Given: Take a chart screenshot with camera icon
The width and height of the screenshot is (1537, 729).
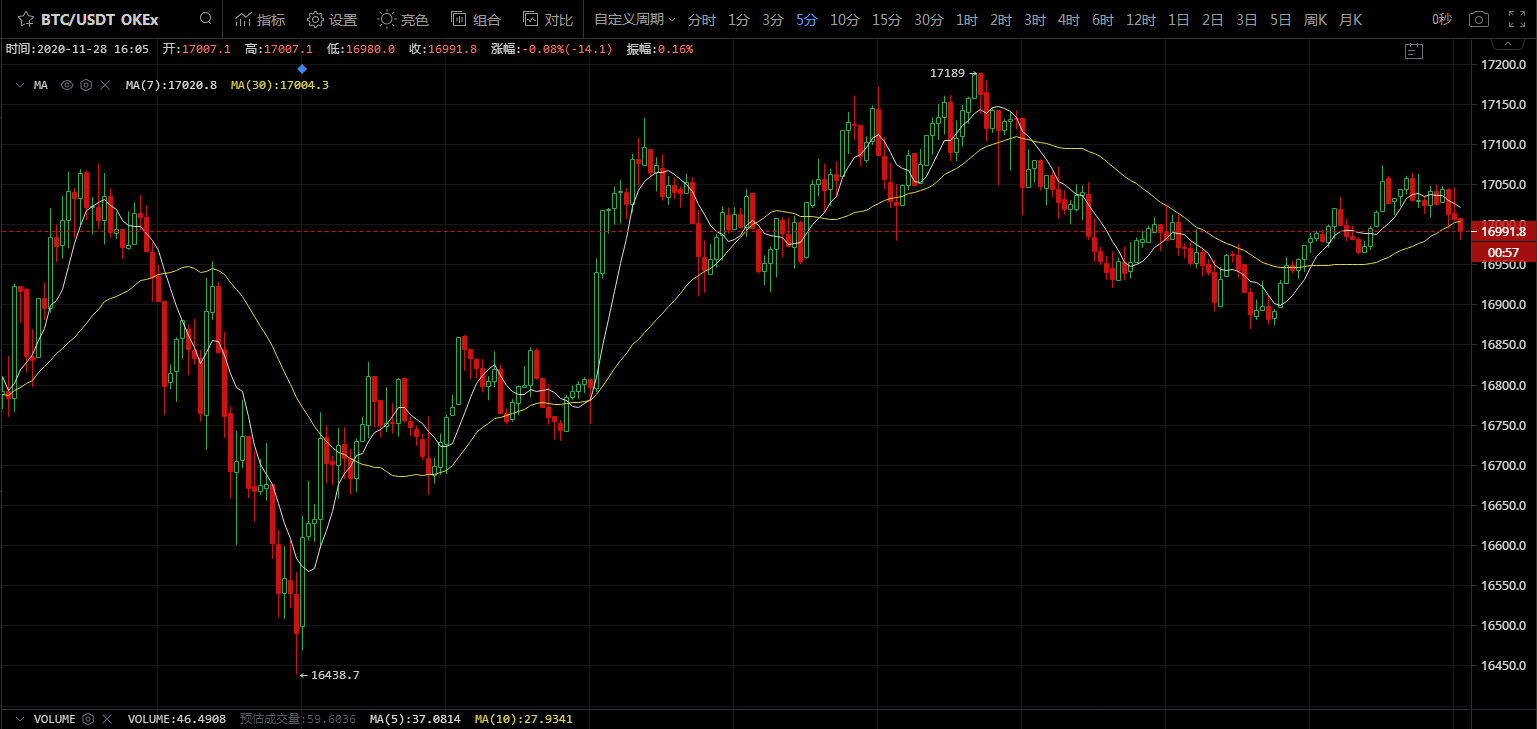Looking at the screenshot, I should [x=1478, y=19].
